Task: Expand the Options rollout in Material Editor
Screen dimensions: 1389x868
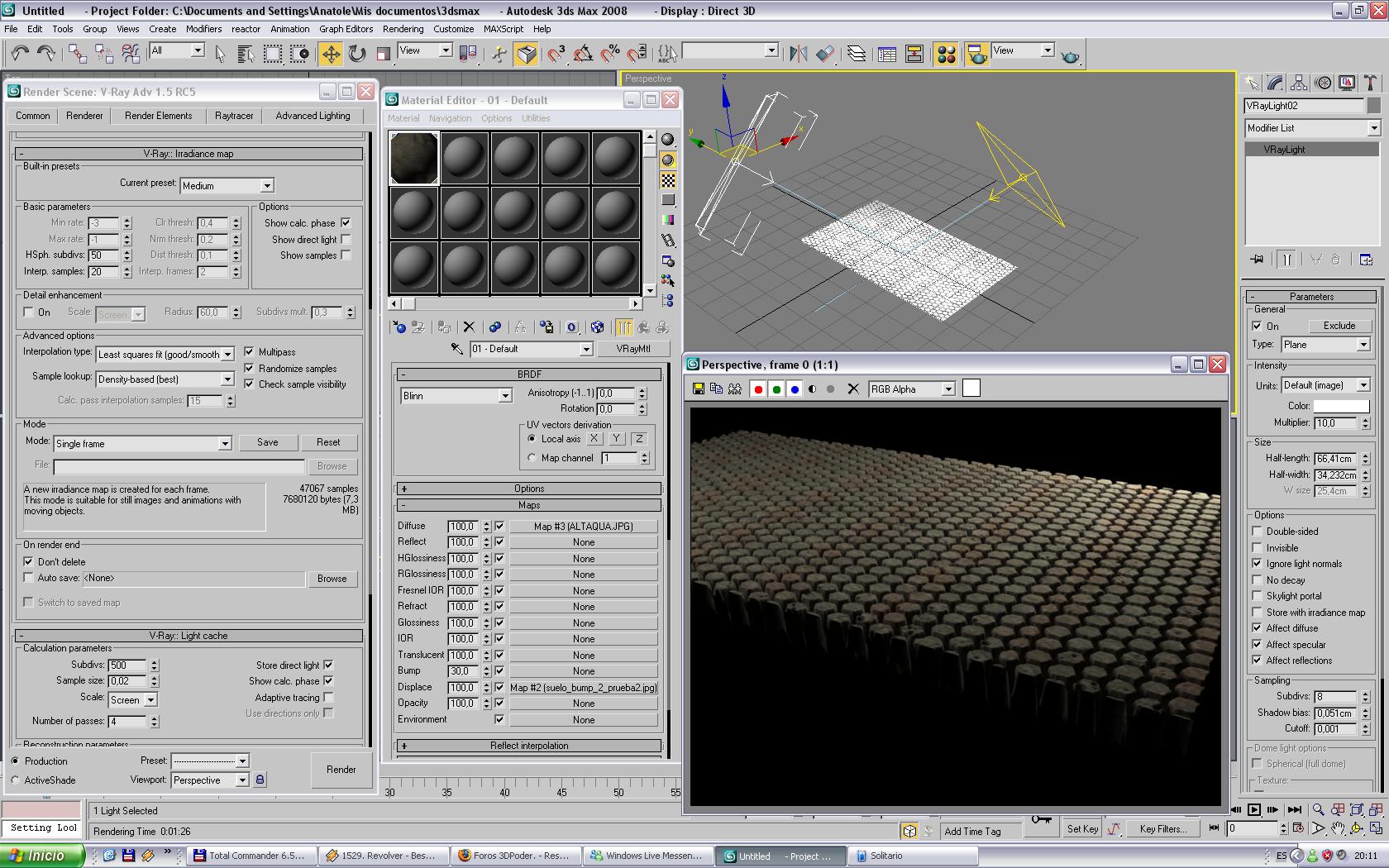Action: pos(529,489)
